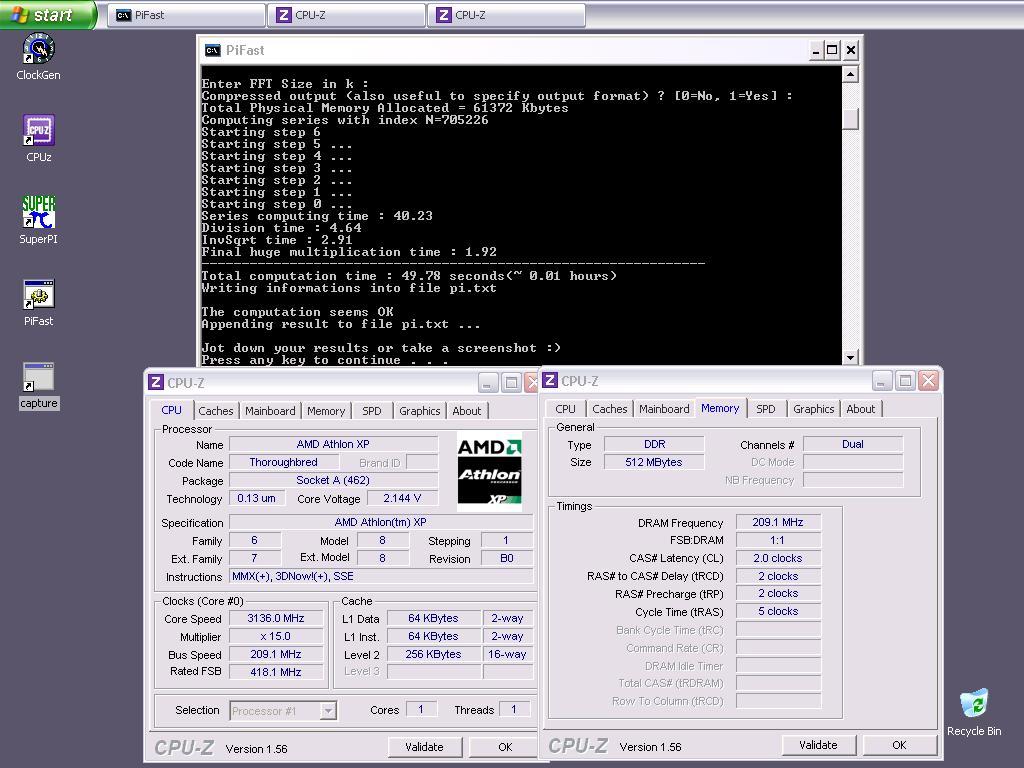
Task: Activate the second CPU-Z taskbar button
Action: point(507,15)
